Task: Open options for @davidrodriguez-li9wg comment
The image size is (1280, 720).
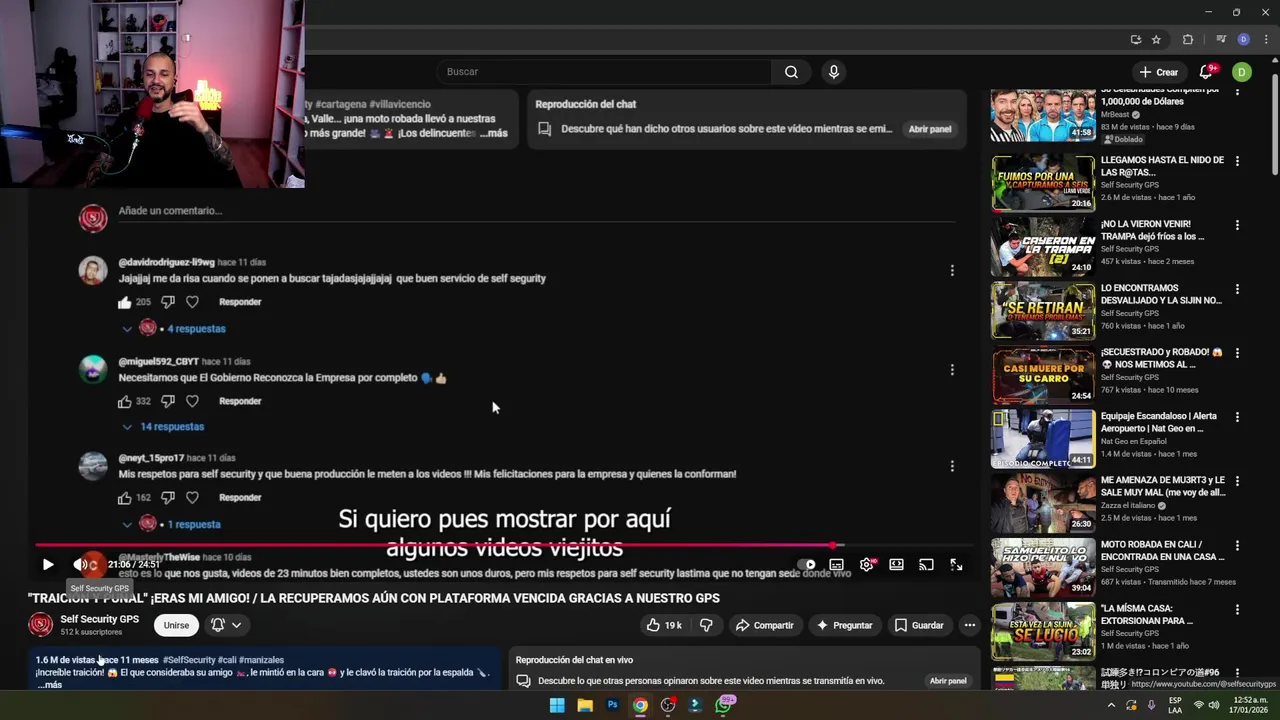Action: [952, 270]
